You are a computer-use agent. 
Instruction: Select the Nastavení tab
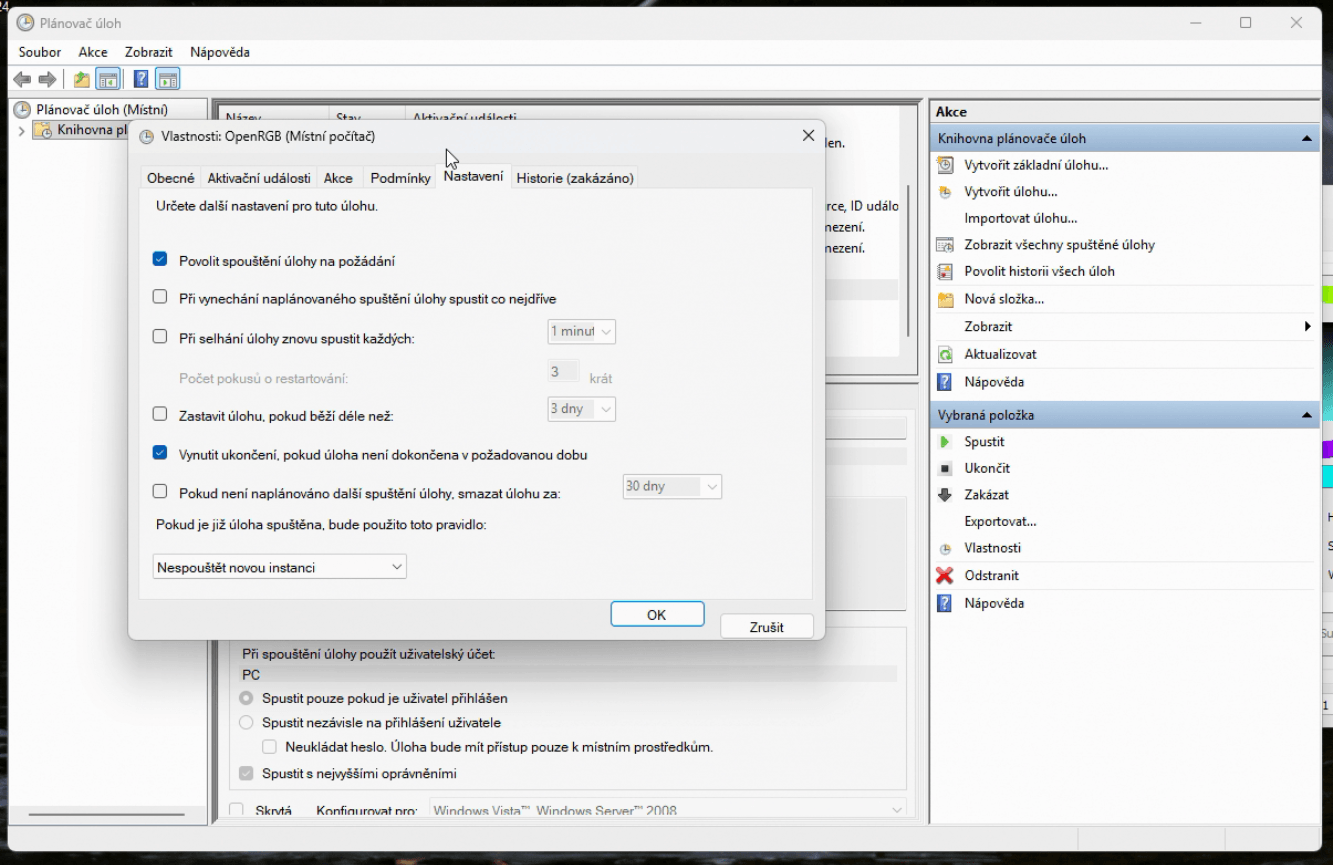pos(474,176)
